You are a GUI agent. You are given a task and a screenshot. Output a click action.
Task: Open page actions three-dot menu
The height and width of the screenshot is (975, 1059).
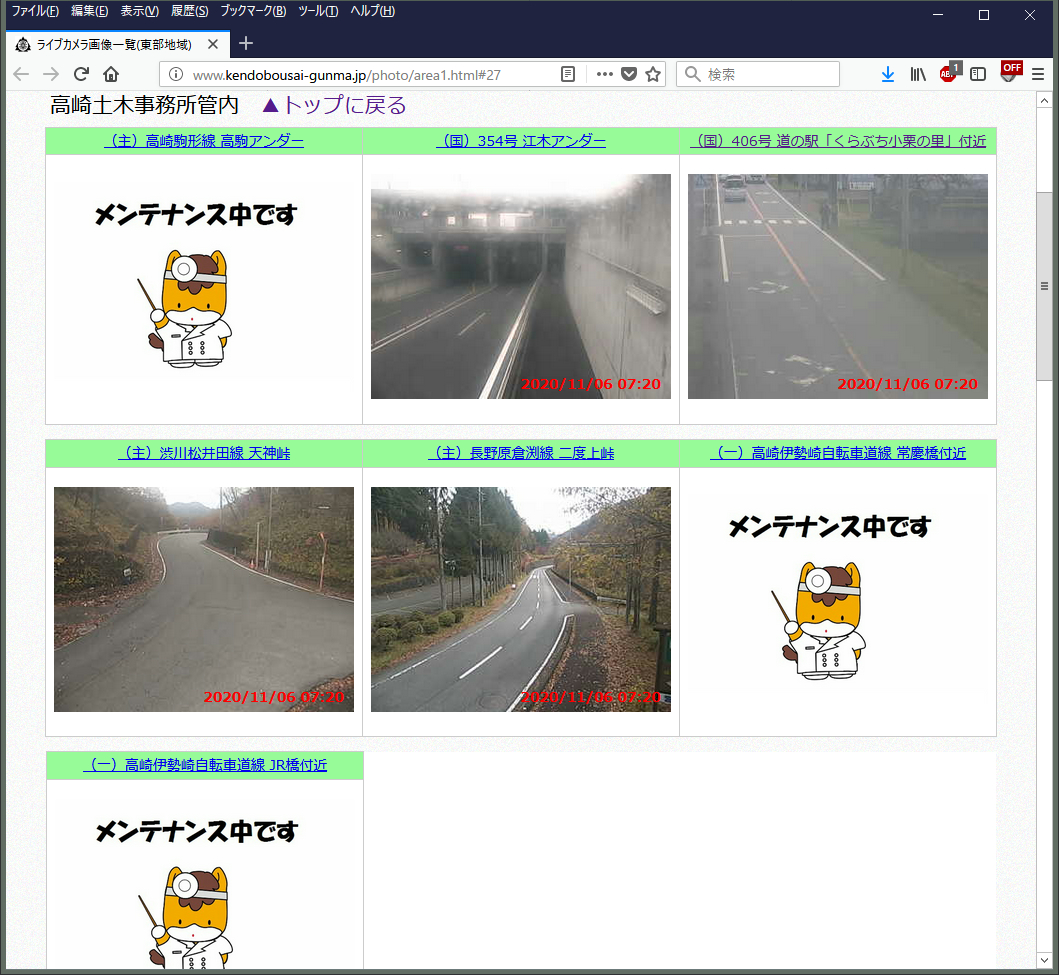pos(604,74)
